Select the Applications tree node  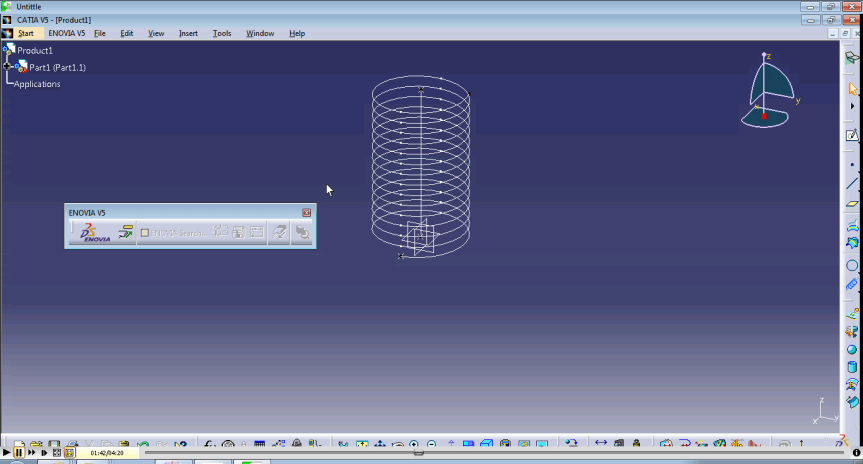point(37,84)
